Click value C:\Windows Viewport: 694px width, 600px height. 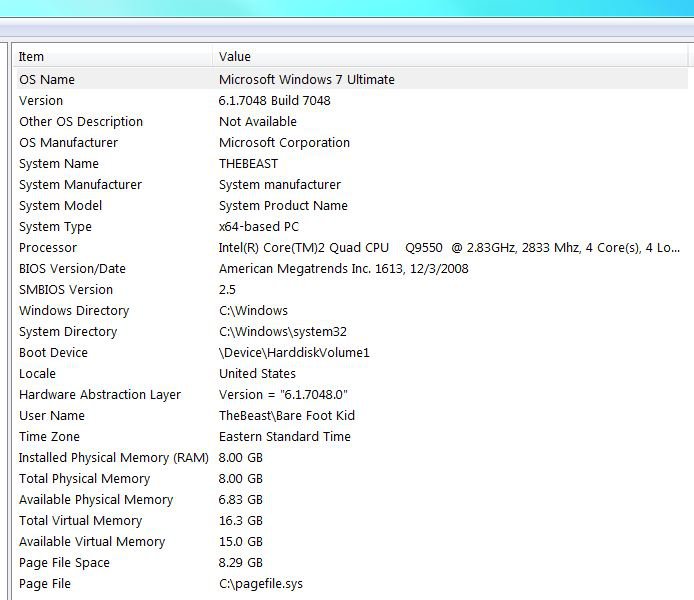253,311
